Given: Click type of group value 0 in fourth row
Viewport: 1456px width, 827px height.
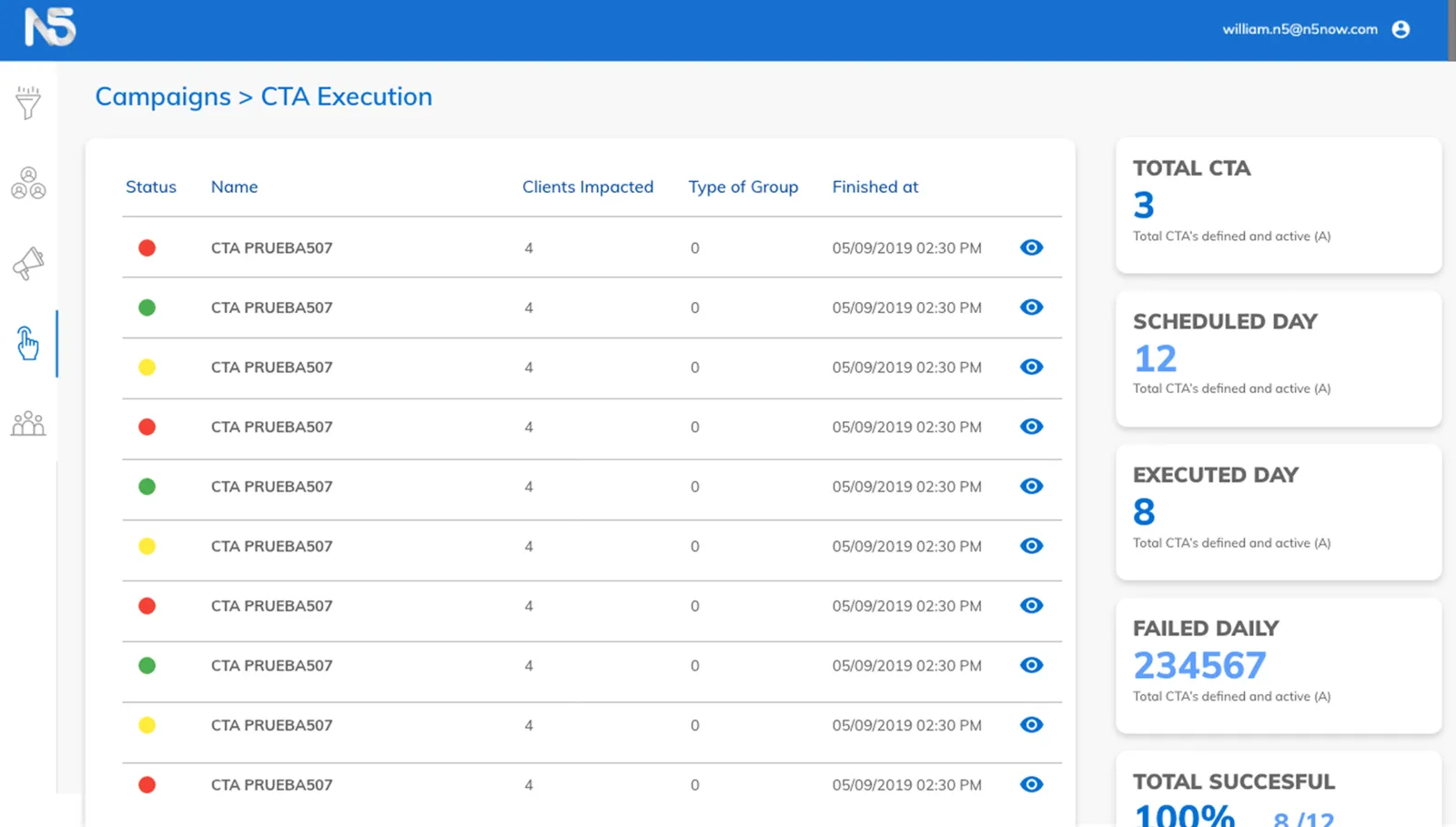Looking at the screenshot, I should 695,427.
